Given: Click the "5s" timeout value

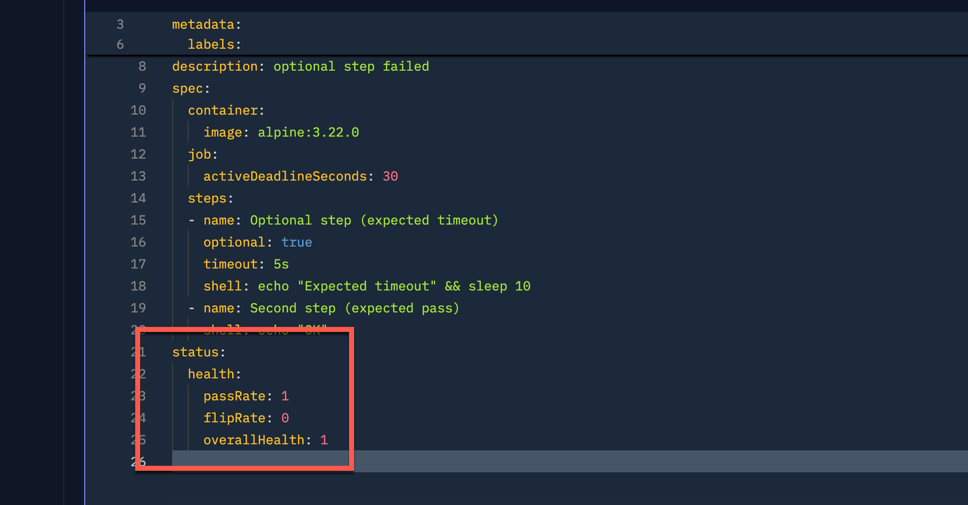Looking at the screenshot, I should 281,264.
